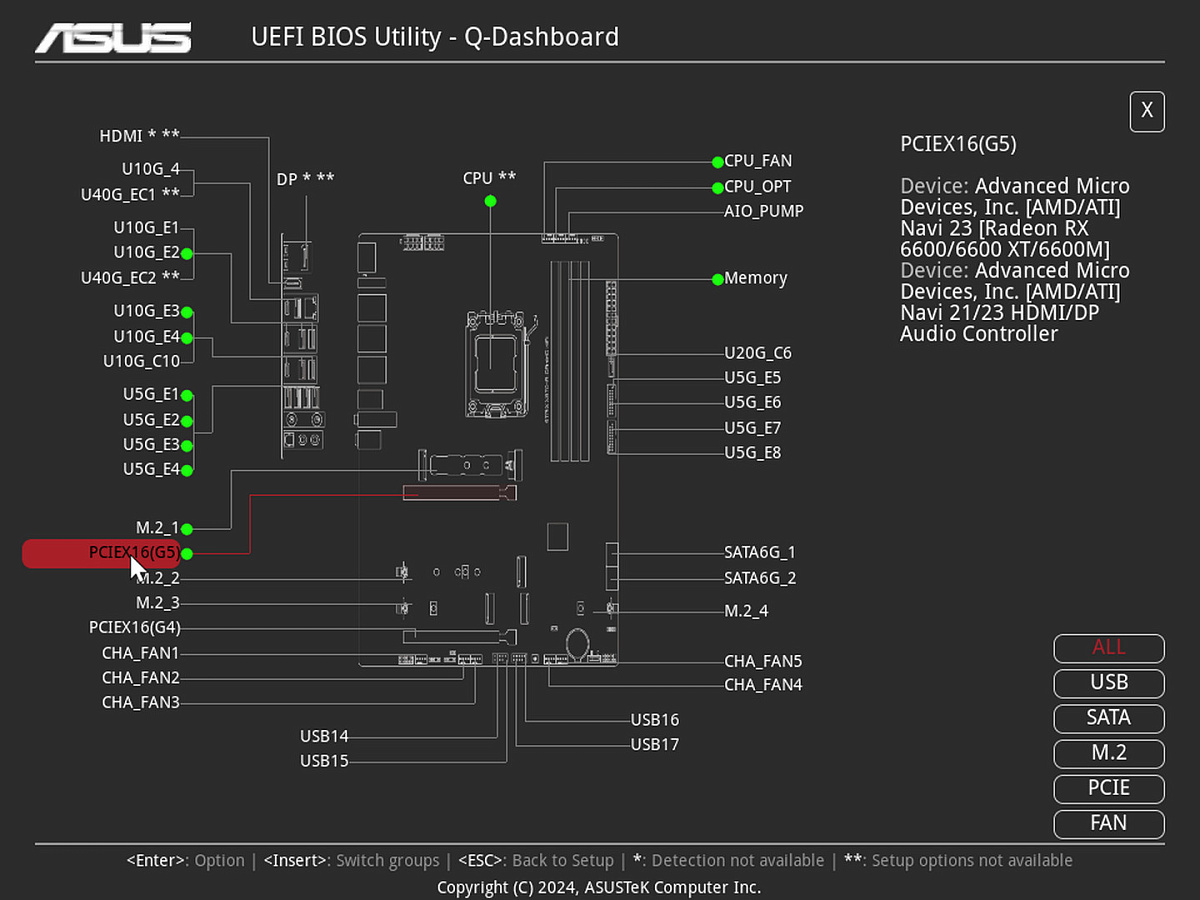Select the U5G_E2 port label
The width and height of the screenshot is (1200, 900).
click(151, 420)
